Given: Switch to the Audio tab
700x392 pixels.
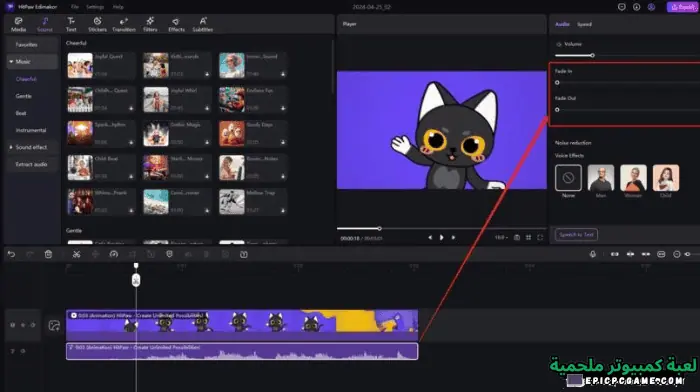Looking at the screenshot, I should pos(562,24).
